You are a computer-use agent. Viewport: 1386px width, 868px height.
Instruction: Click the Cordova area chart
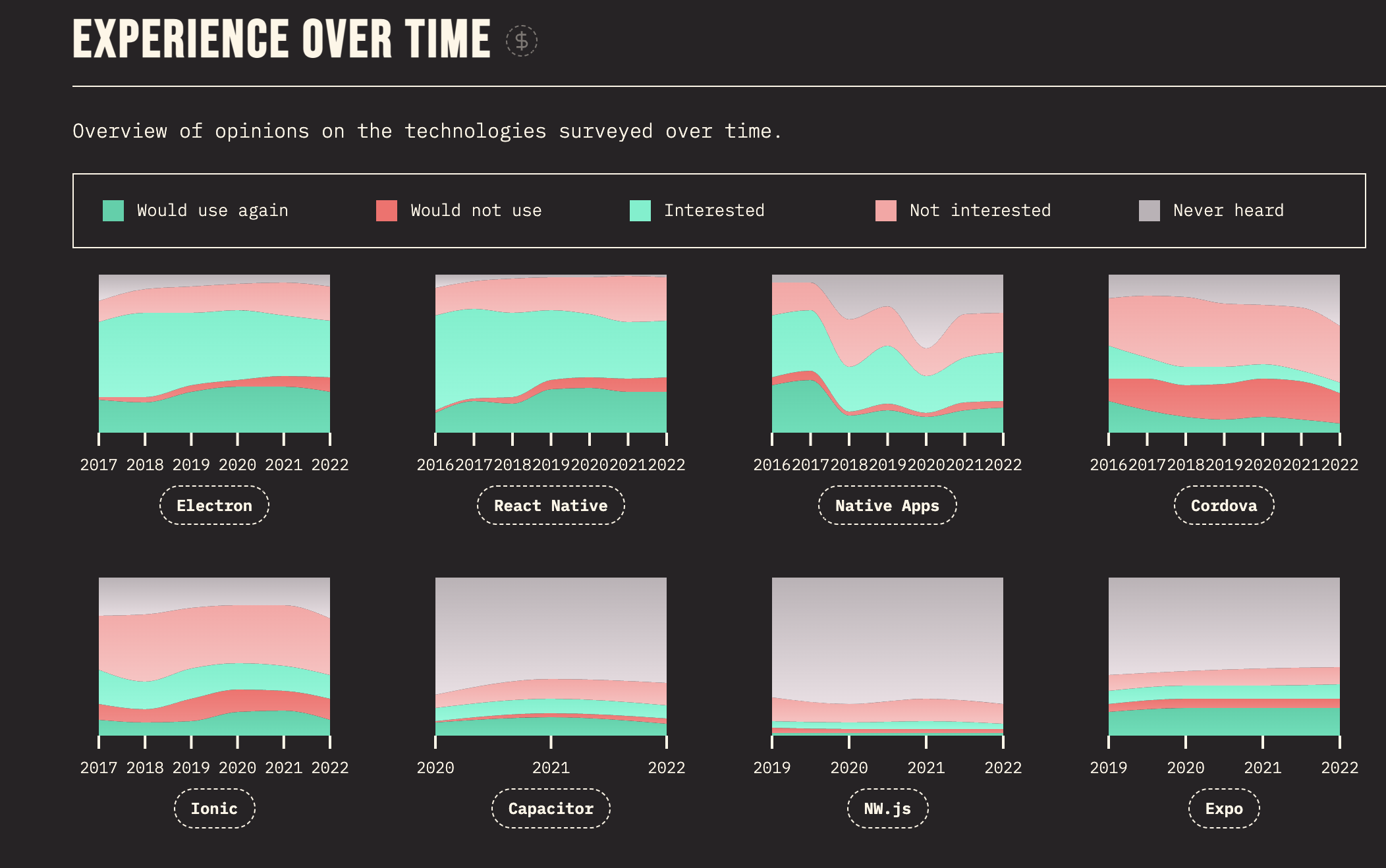[1224, 354]
